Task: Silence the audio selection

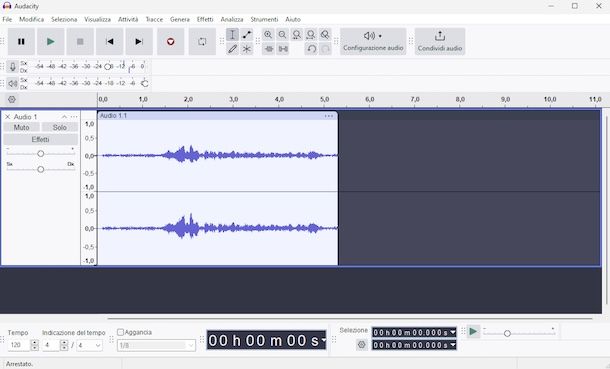Action: tap(283, 49)
